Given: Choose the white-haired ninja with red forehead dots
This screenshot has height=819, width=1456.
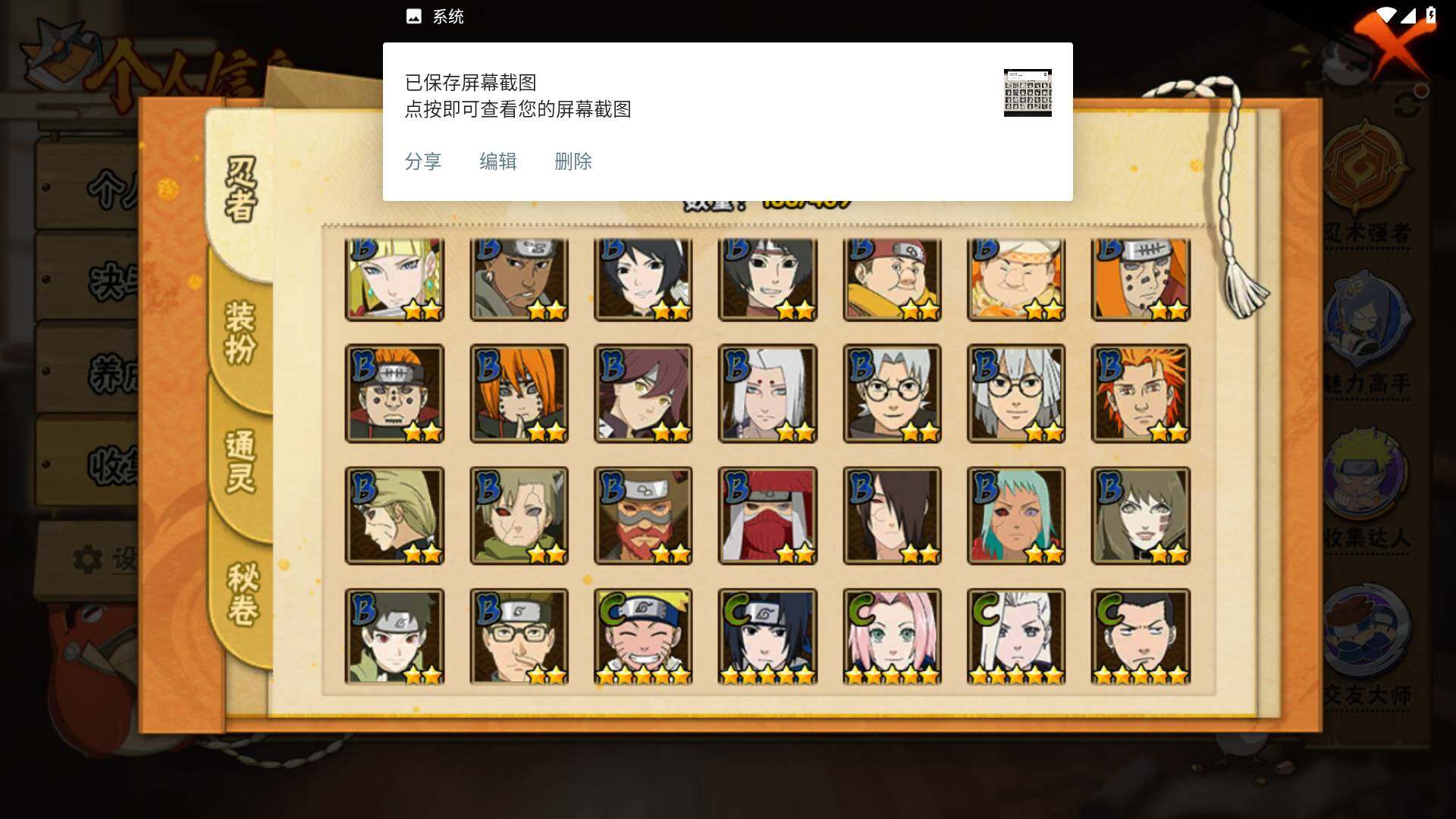Looking at the screenshot, I should click(x=767, y=394).
